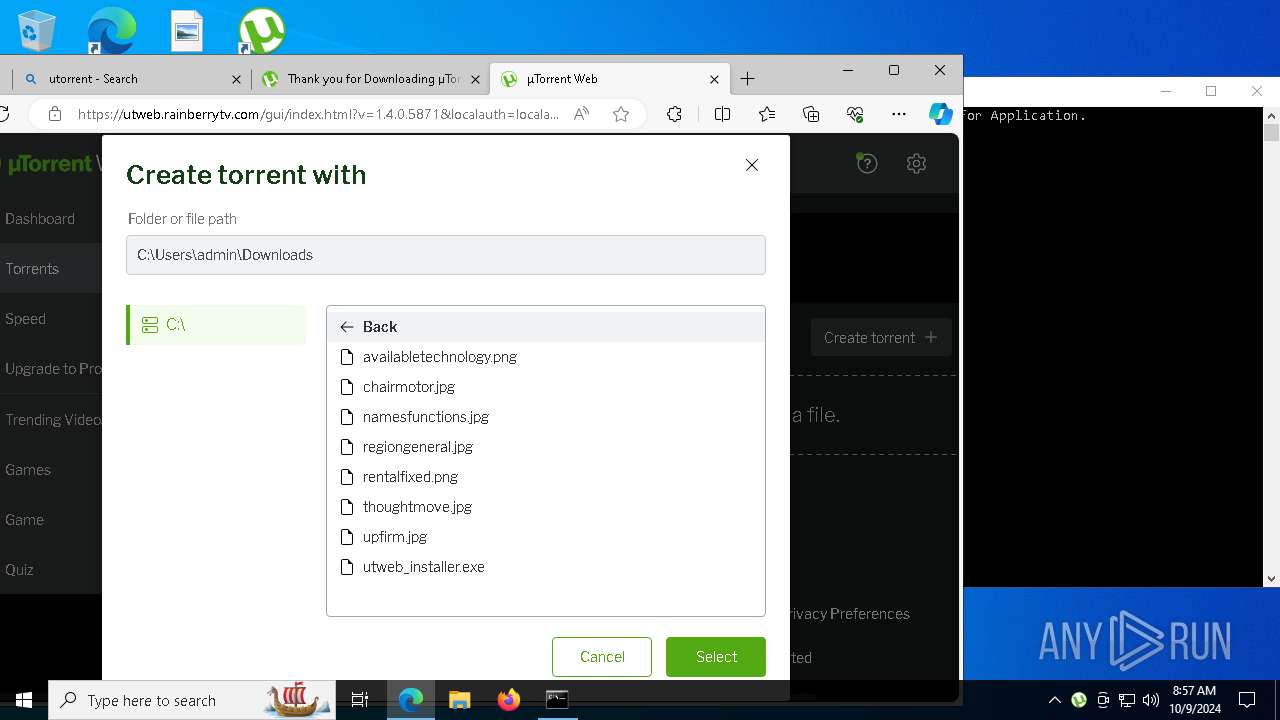Open Edge Extensions puzzle icon

[x=674, y=114]
